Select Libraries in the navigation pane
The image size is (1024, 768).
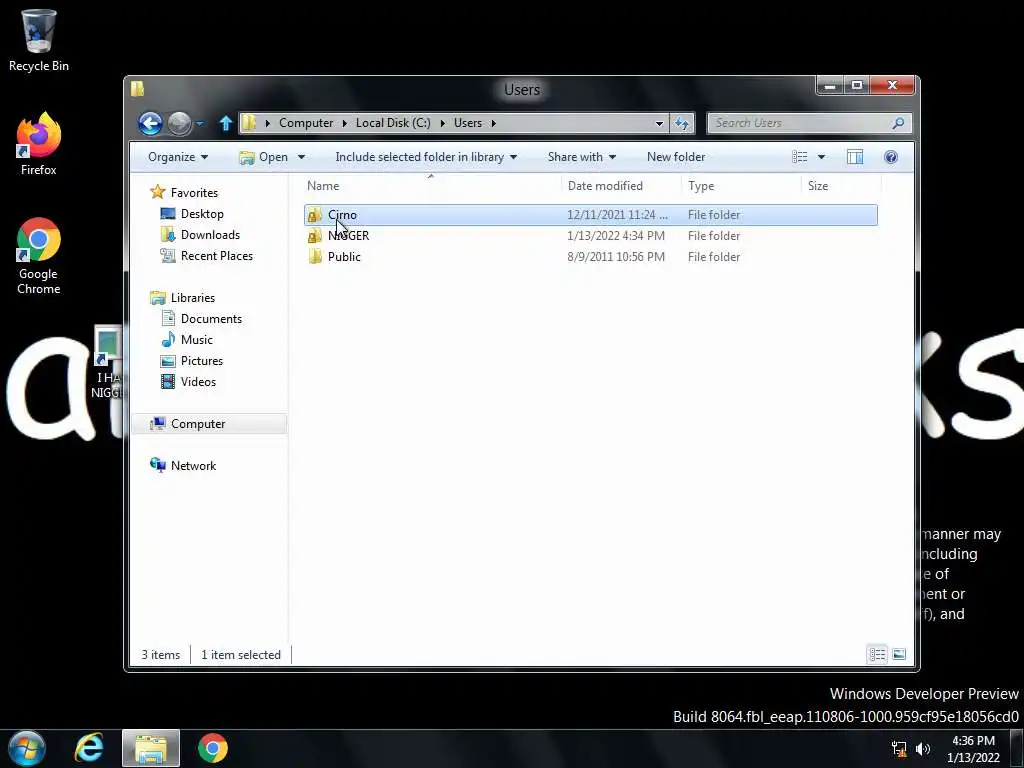pos(193,298)
